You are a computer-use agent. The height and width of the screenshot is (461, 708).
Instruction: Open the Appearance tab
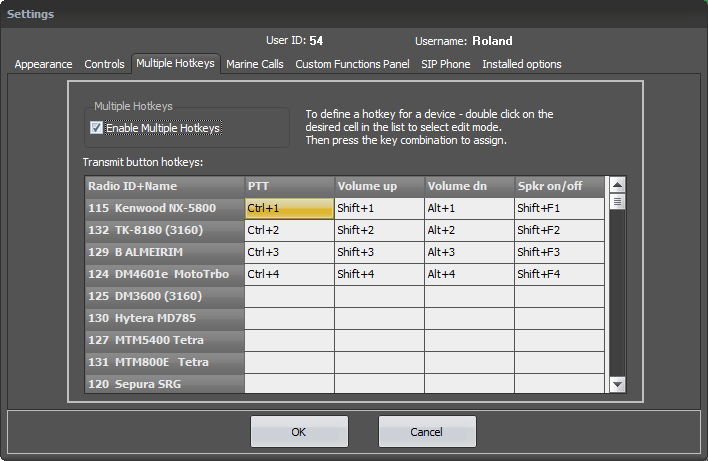(x=43, y=64)
